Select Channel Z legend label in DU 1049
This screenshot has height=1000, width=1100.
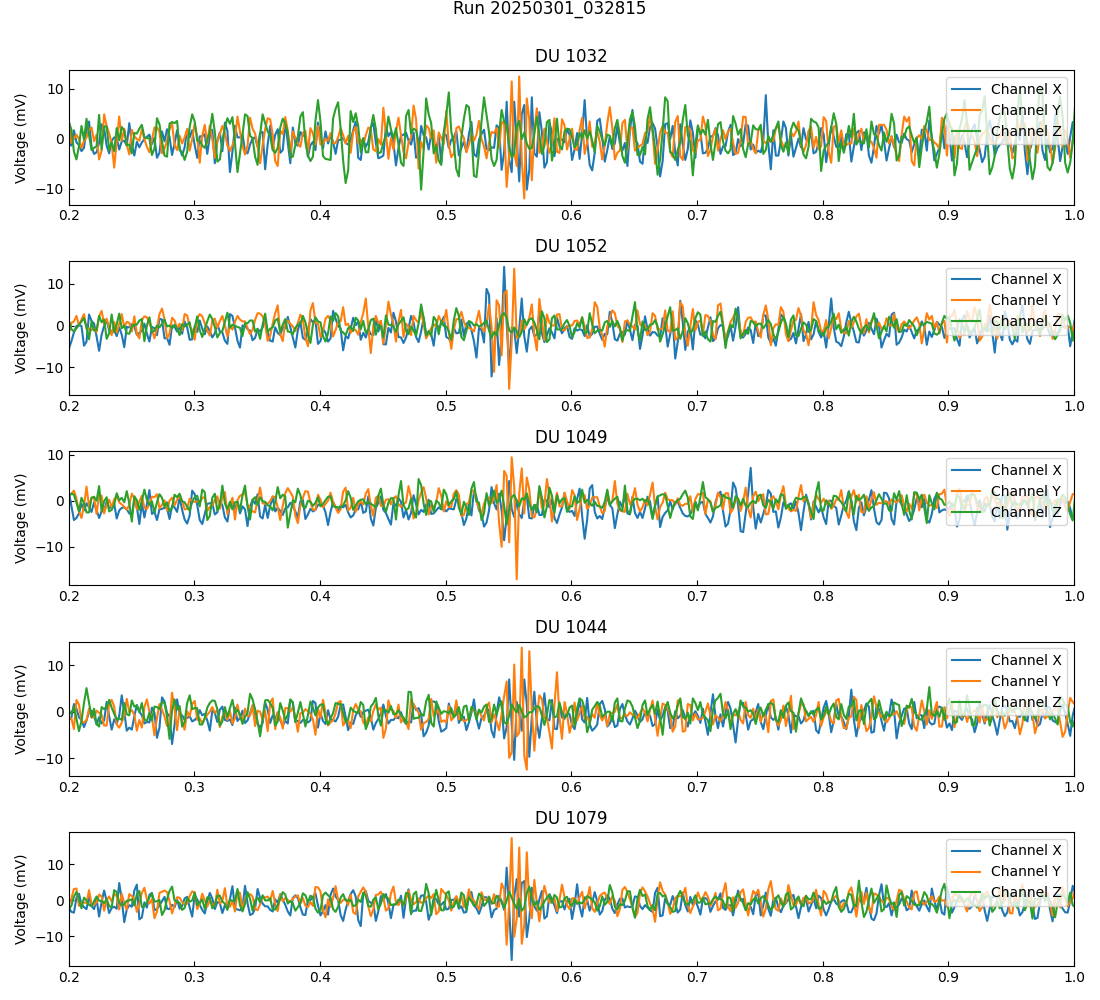(1026, 512)
